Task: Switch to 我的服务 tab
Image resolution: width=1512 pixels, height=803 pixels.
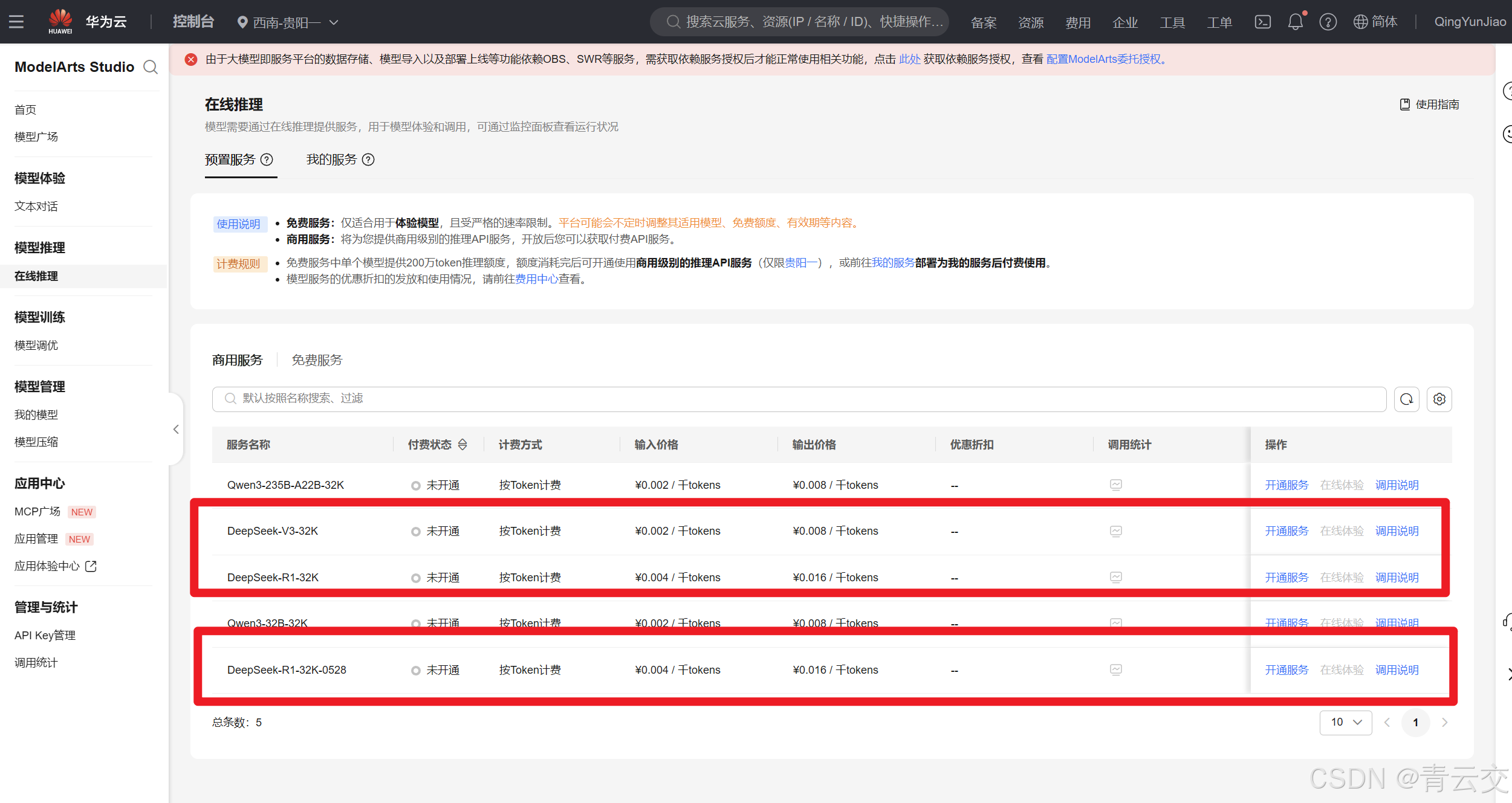Action: (332, 160)
